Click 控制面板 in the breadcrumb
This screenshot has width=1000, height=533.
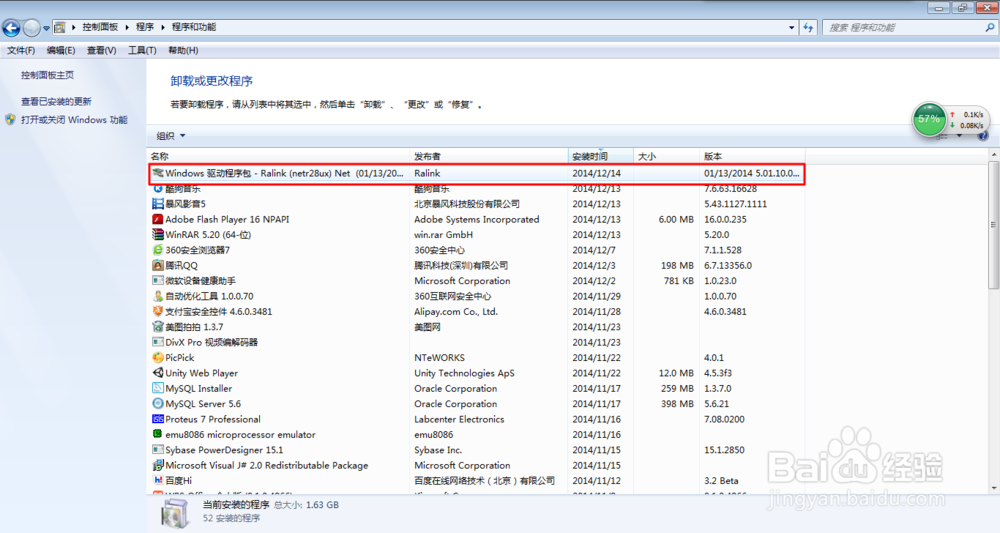(x=100, y=27)
